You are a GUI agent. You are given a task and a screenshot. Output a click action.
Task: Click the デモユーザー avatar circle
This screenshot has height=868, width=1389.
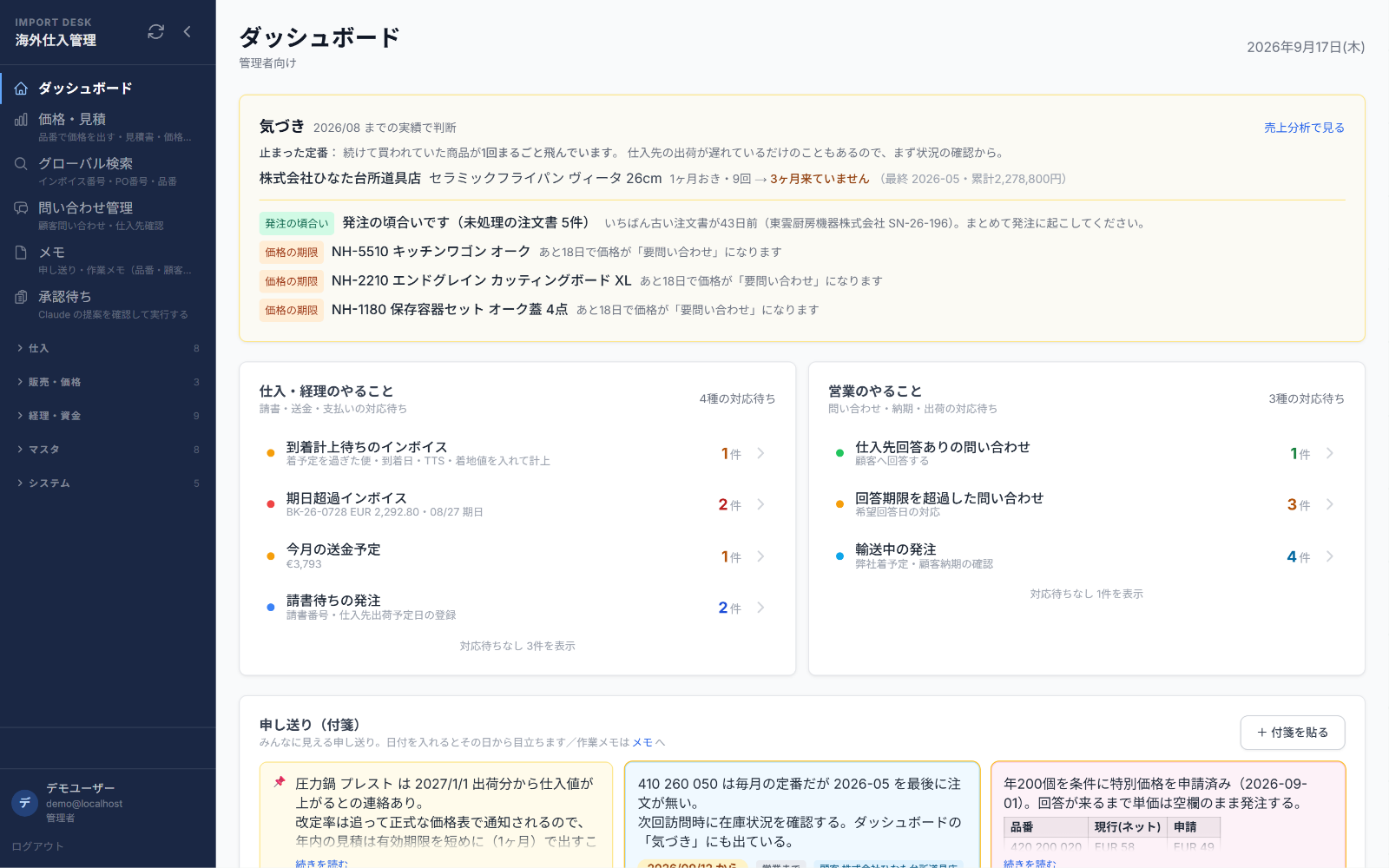25,803
